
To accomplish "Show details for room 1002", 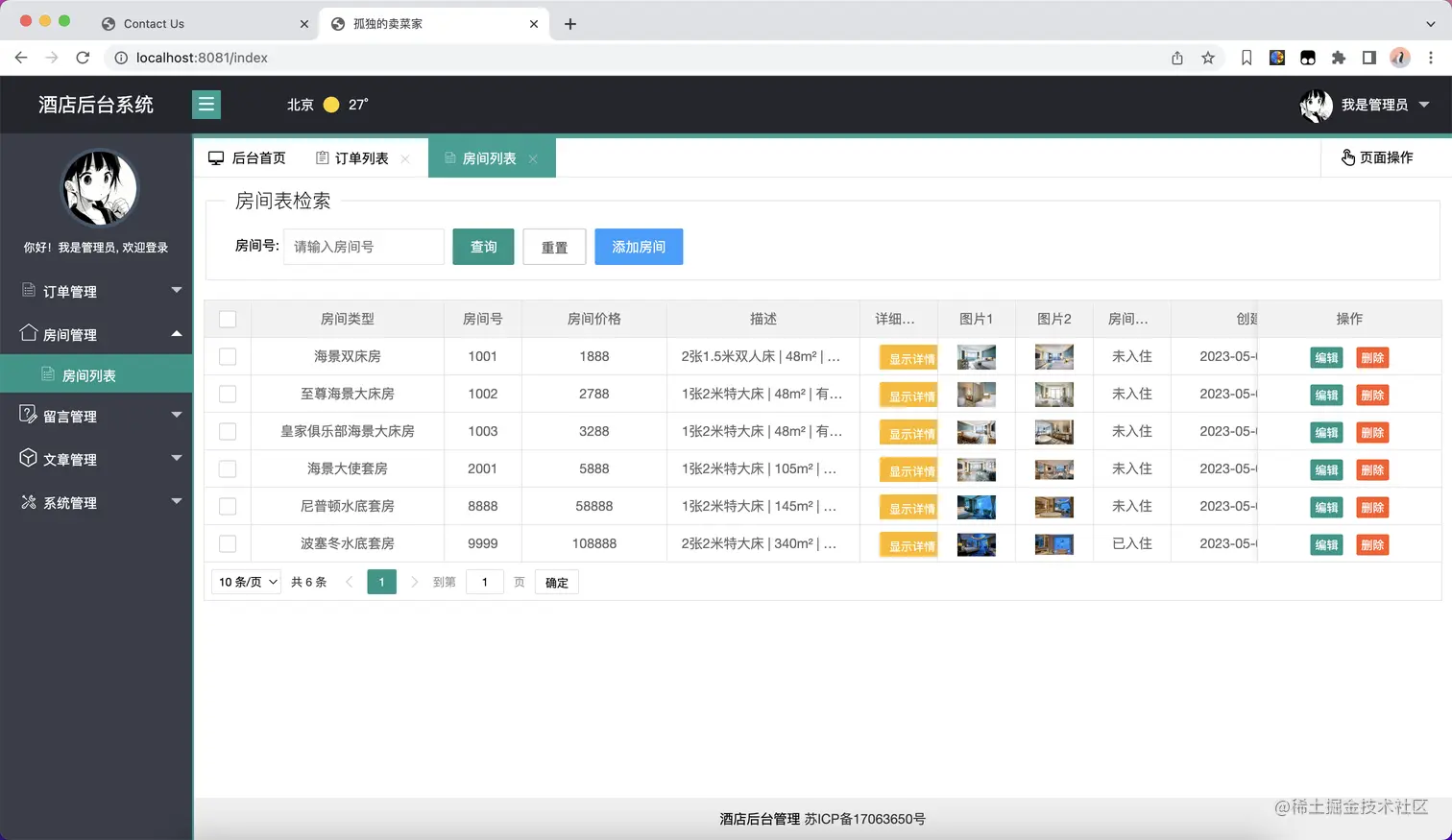I will 909,396.
